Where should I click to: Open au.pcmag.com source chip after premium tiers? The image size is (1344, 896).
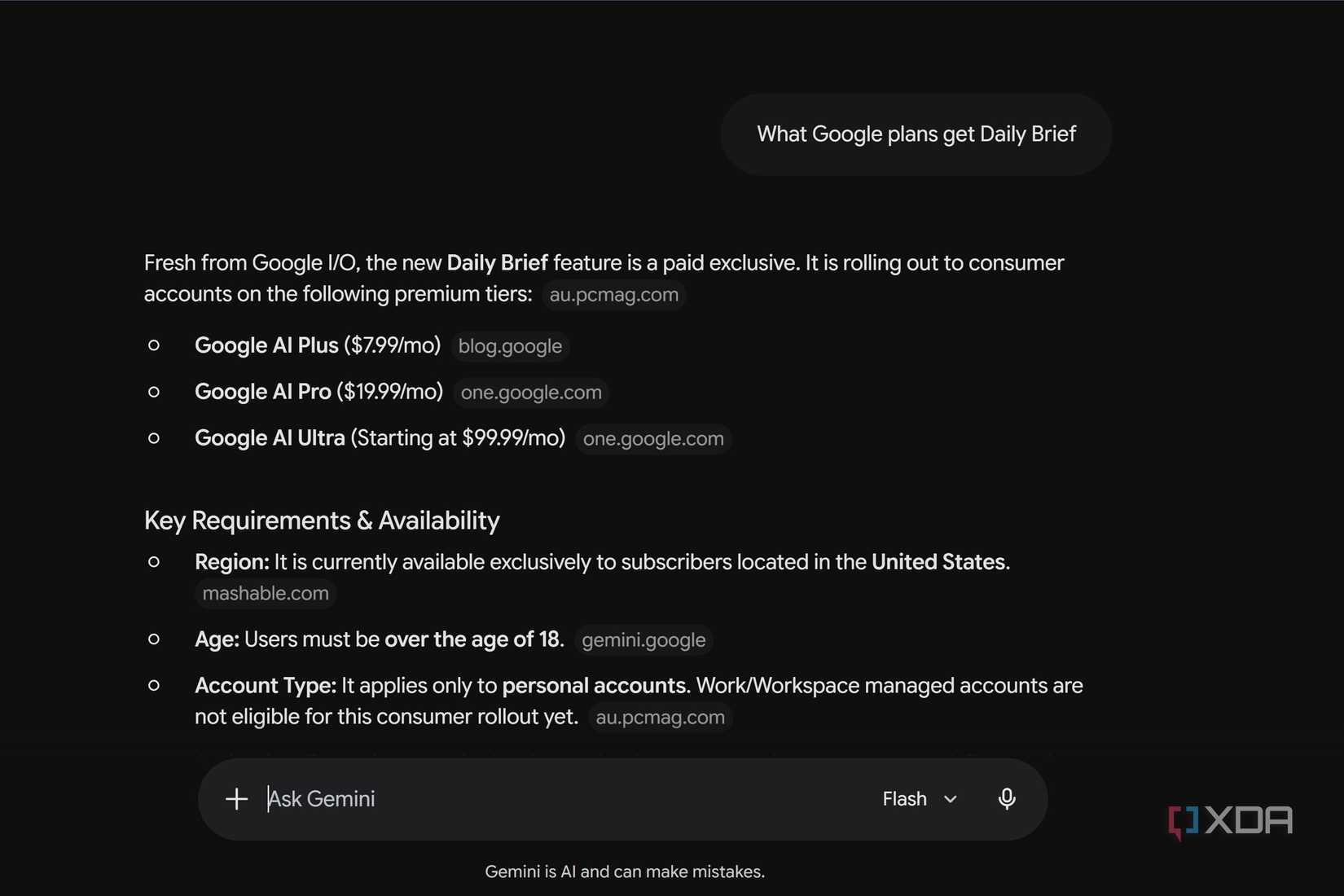[614, 295]
